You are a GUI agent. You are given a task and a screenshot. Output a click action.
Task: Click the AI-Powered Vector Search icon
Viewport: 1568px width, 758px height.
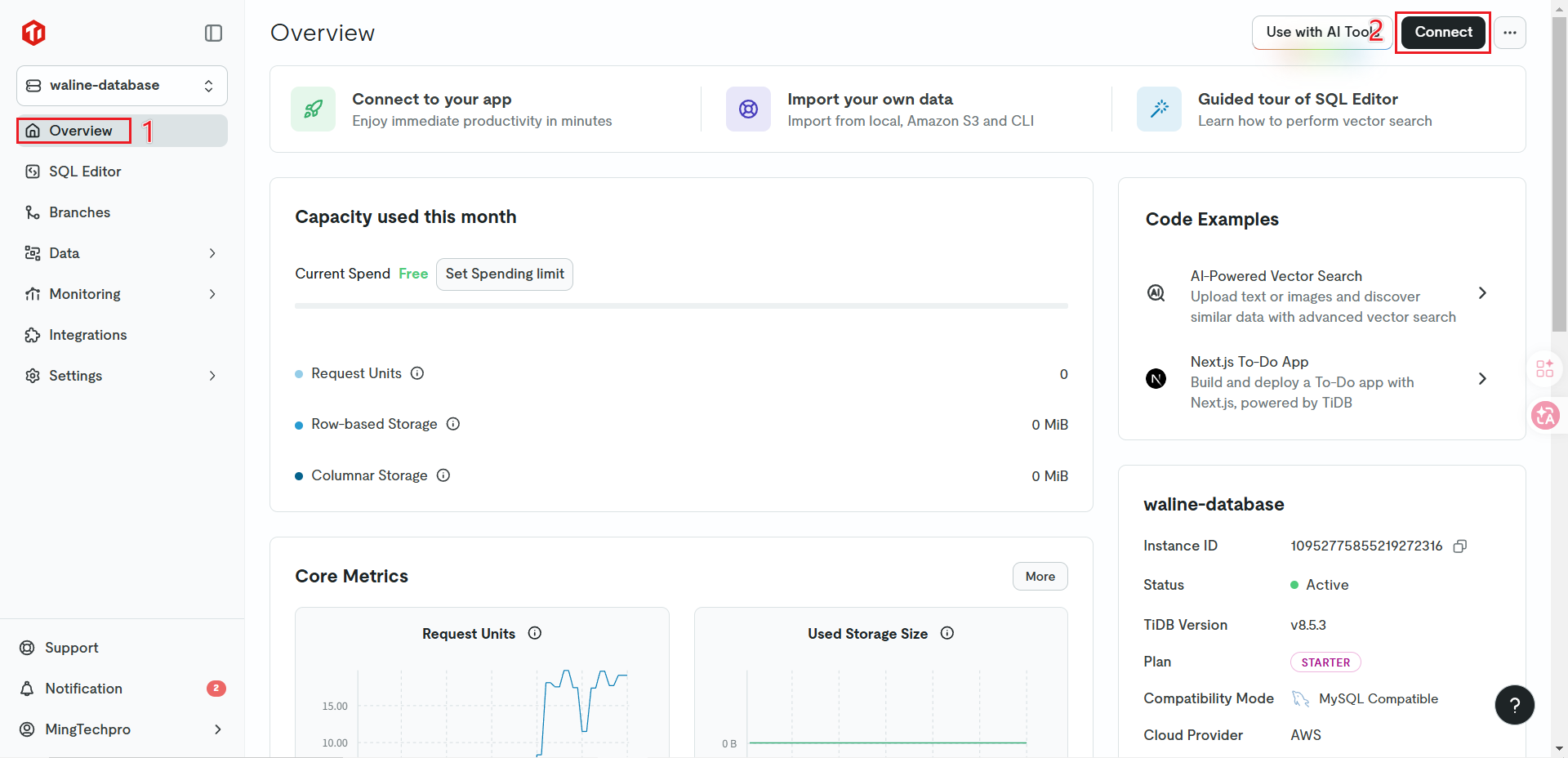pos(1156,293)
